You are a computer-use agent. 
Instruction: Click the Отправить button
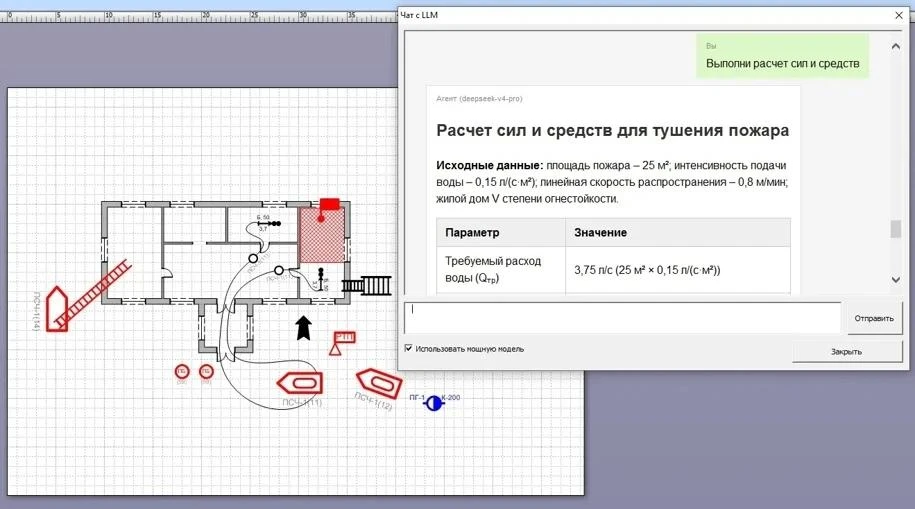tap(874, 318)
